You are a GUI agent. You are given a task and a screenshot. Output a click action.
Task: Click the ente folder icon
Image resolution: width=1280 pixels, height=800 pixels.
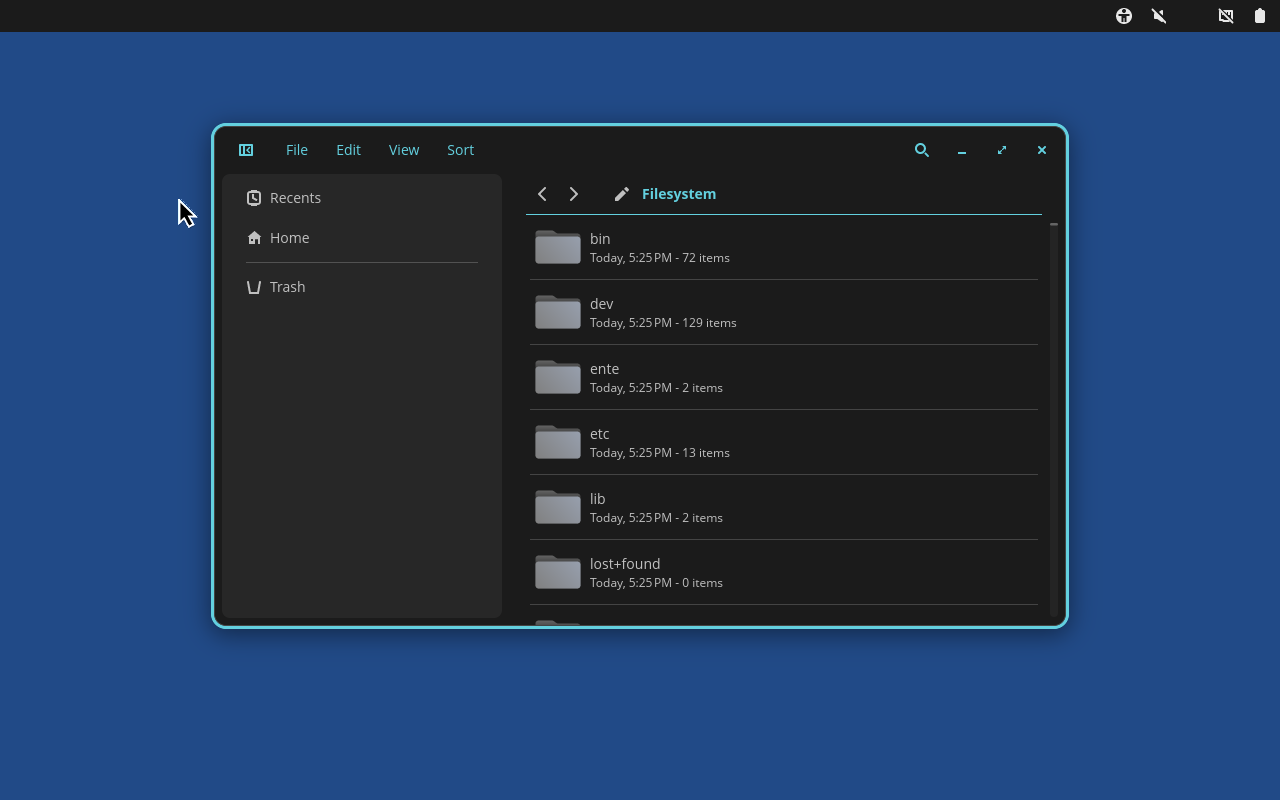pyautogui.click(x=558, y=377)
